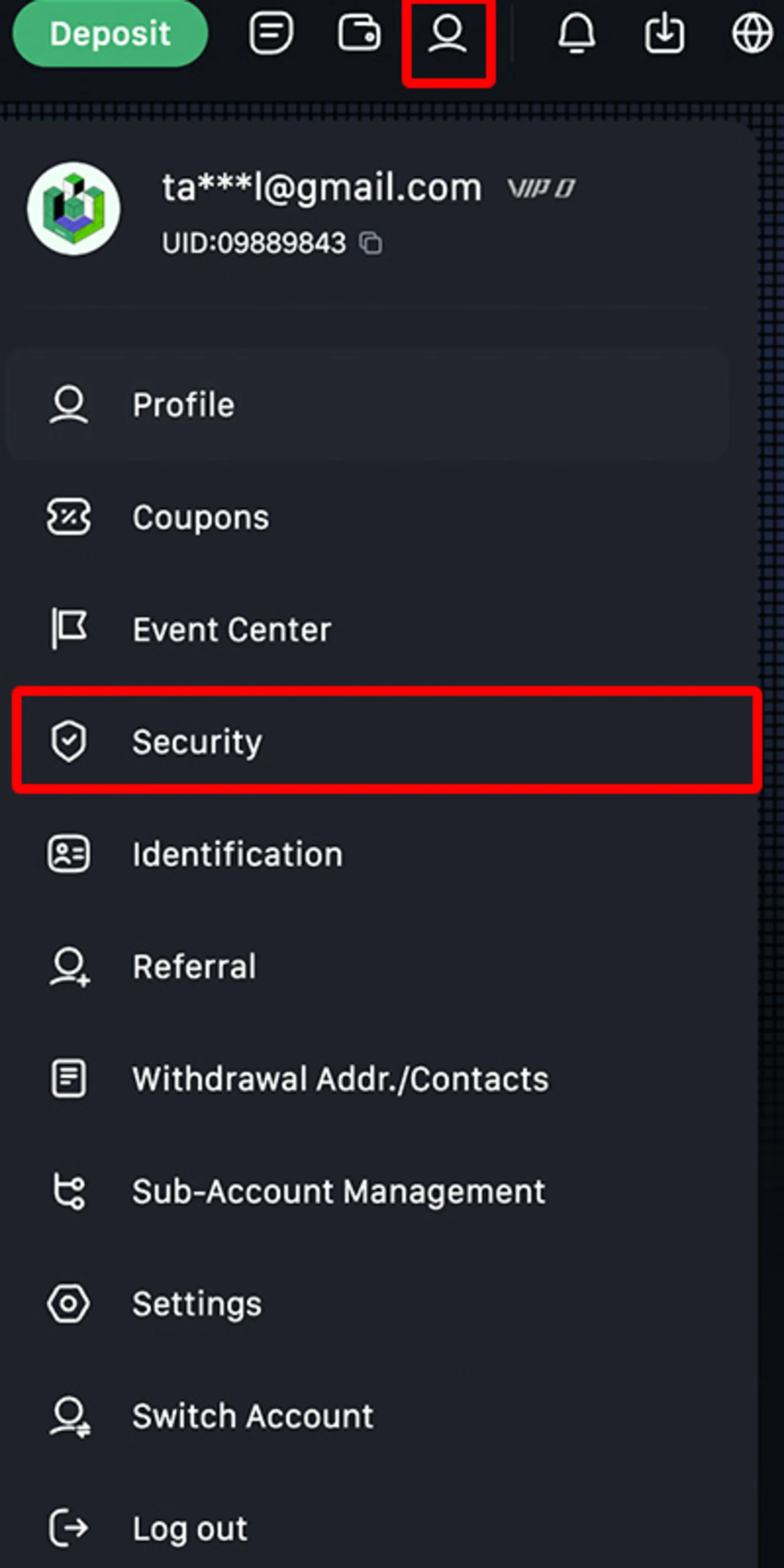Viewport: 784px width, 1568px height.
Task: Go to Withdrawal Addr./Contacts
Action: 340,1078
